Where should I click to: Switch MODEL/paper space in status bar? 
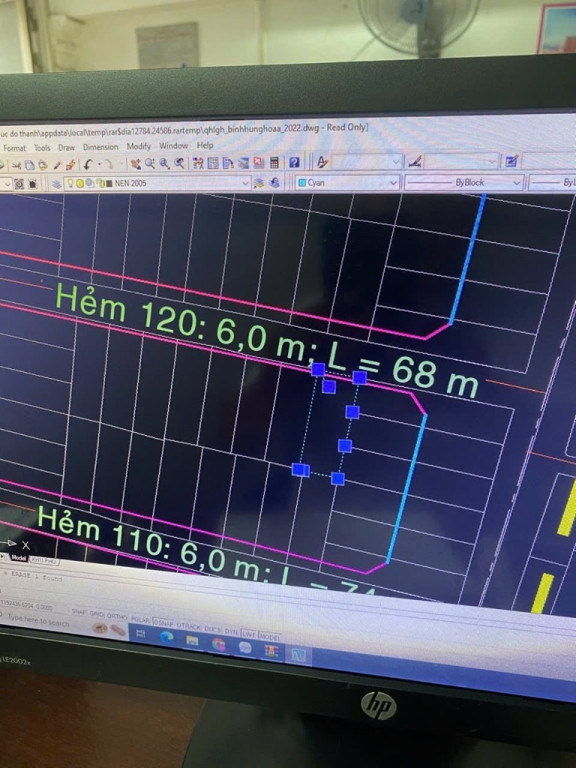270,636
